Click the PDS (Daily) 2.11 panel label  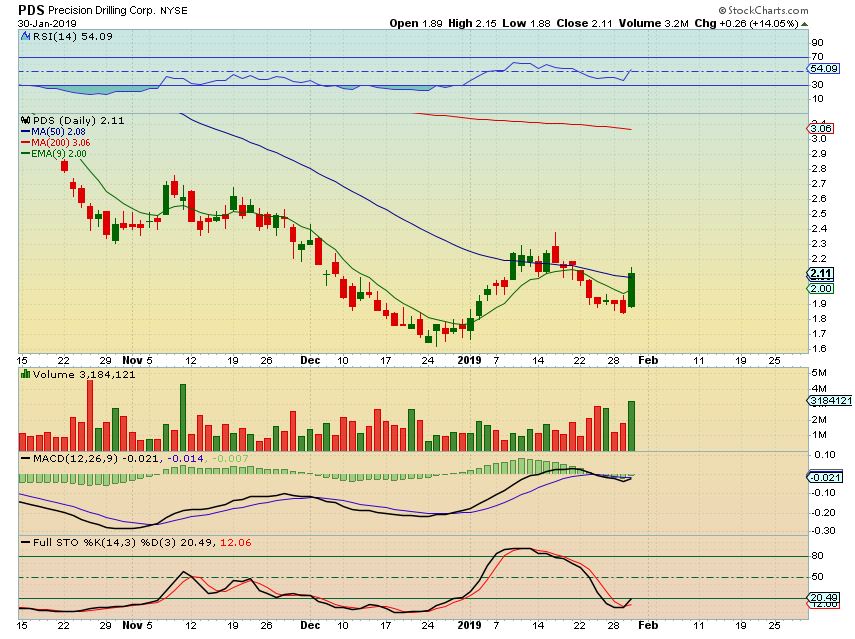tap(79, 120)
